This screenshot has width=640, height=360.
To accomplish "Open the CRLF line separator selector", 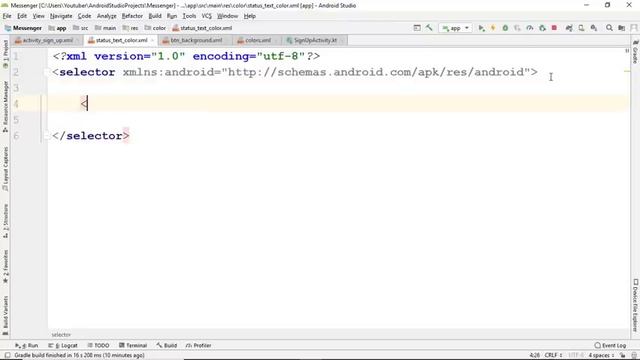I will coord(553,356).
